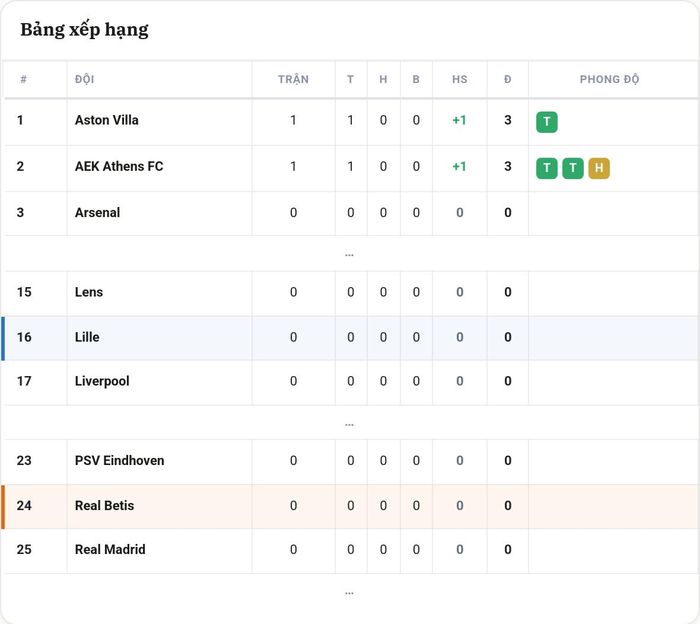The height and width of the screenshot is (624, 700).
Task: Select the highlighted Lille row
Action: tap(350, 337)
